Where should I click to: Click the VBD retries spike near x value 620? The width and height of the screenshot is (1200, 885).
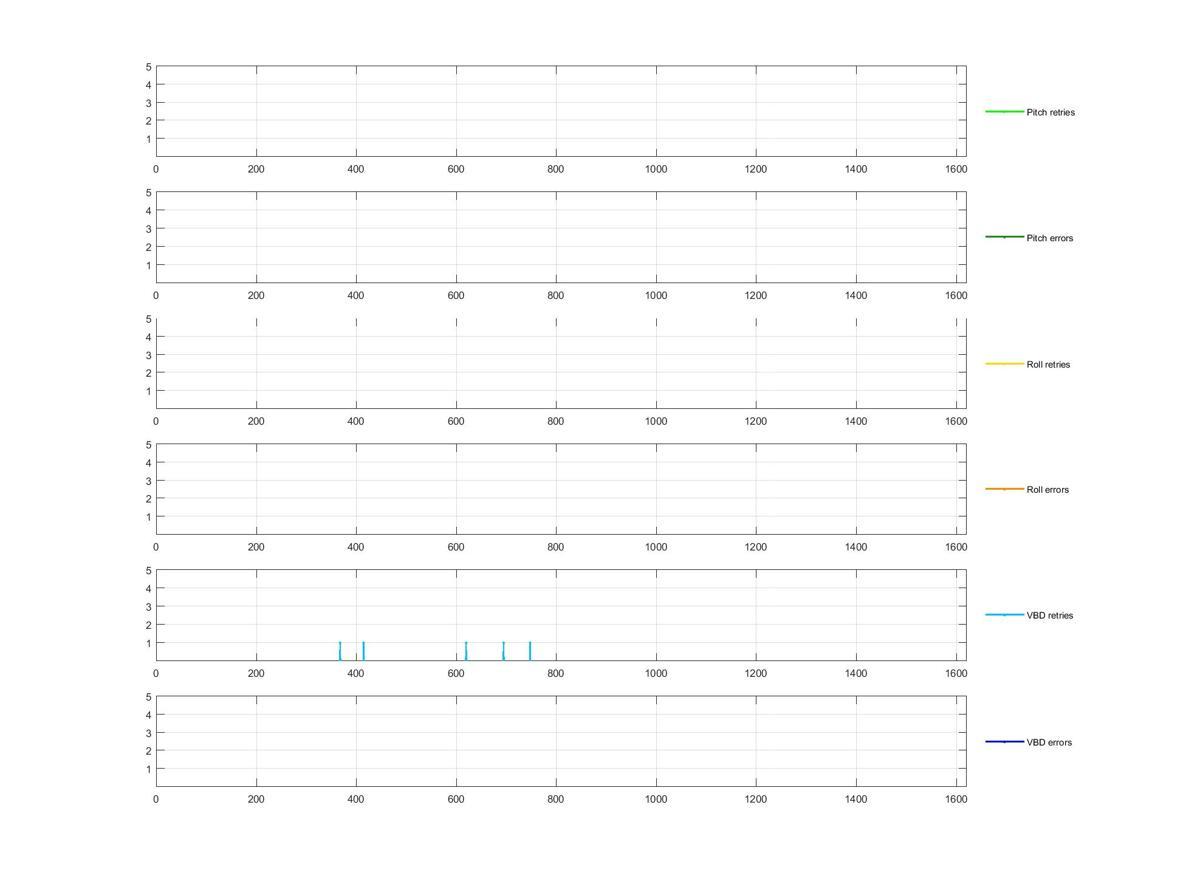[466, 651]
